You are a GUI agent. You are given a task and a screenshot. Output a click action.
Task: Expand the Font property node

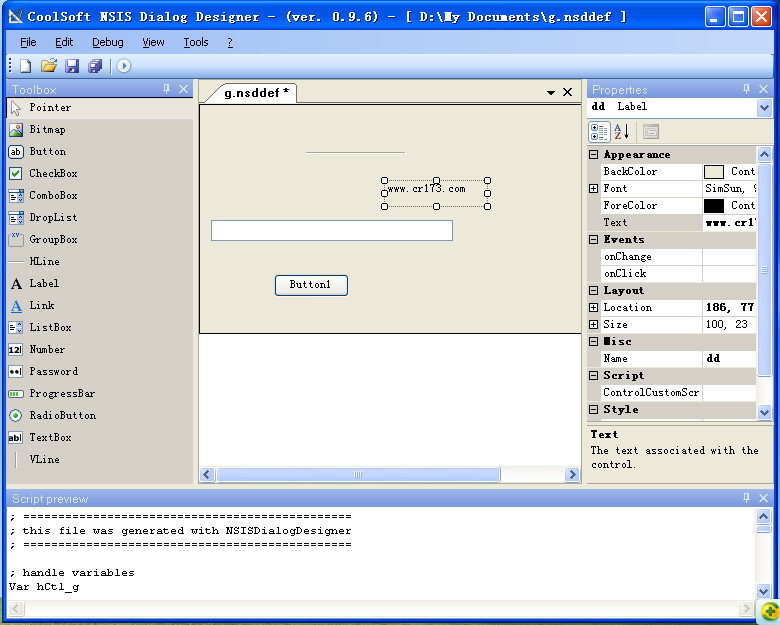594,189
